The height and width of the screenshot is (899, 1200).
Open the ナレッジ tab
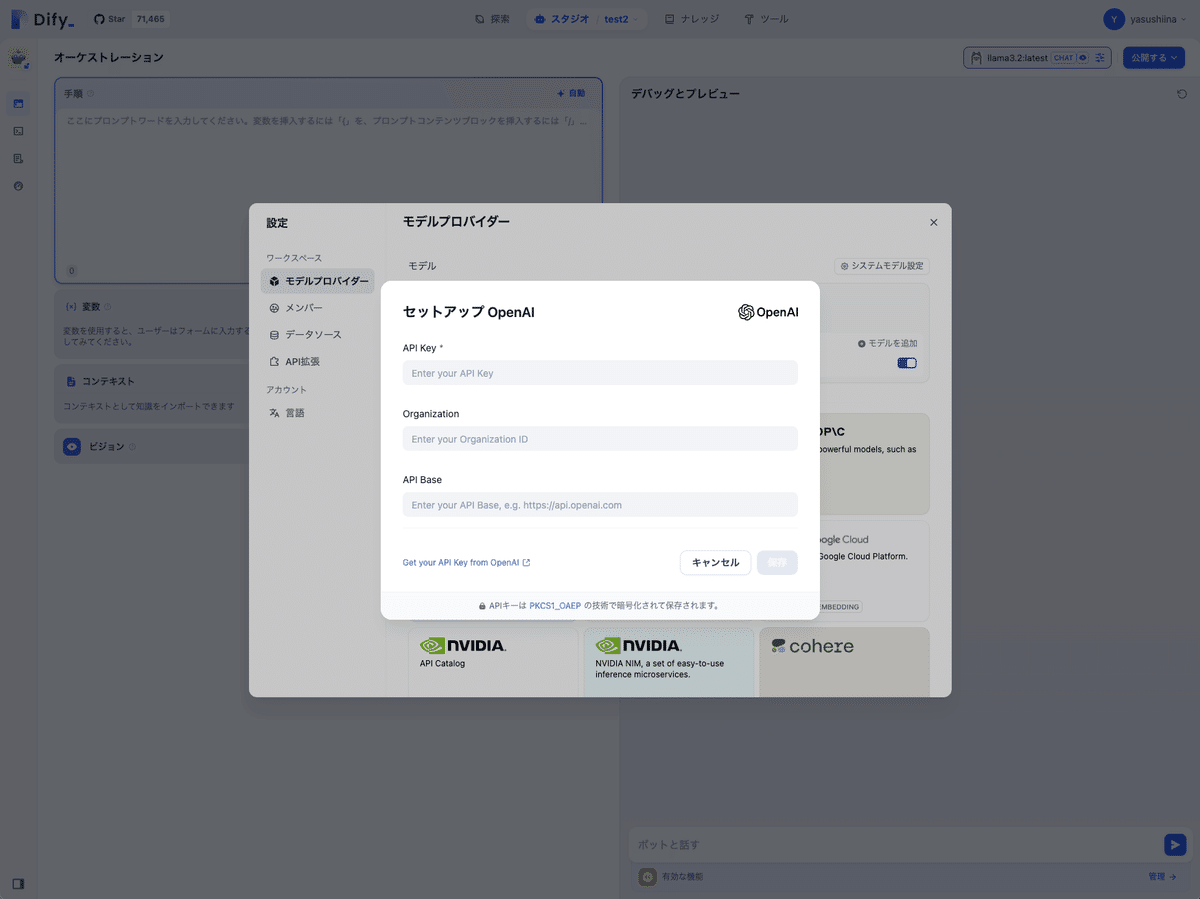690,19
